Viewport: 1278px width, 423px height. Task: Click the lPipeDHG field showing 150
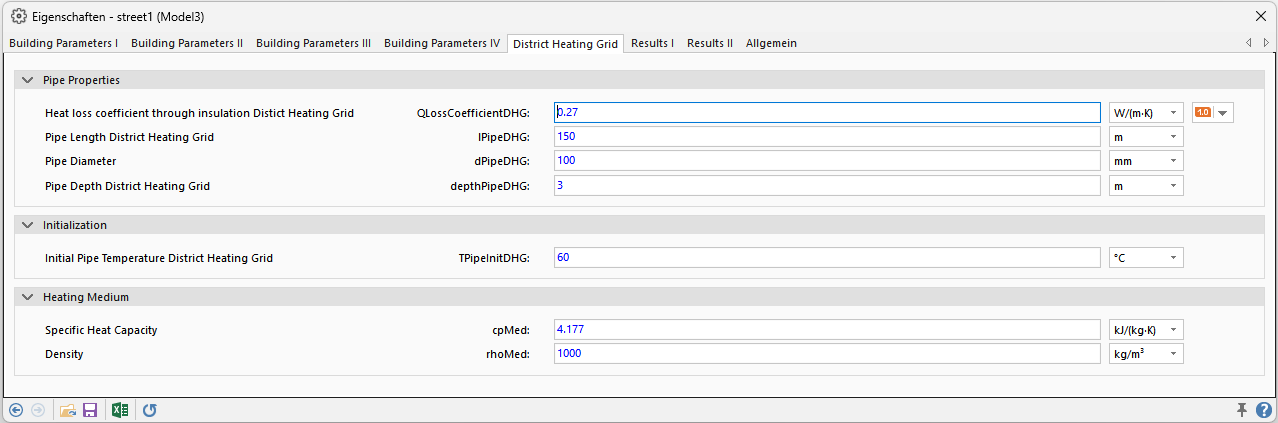coord(827,136)
